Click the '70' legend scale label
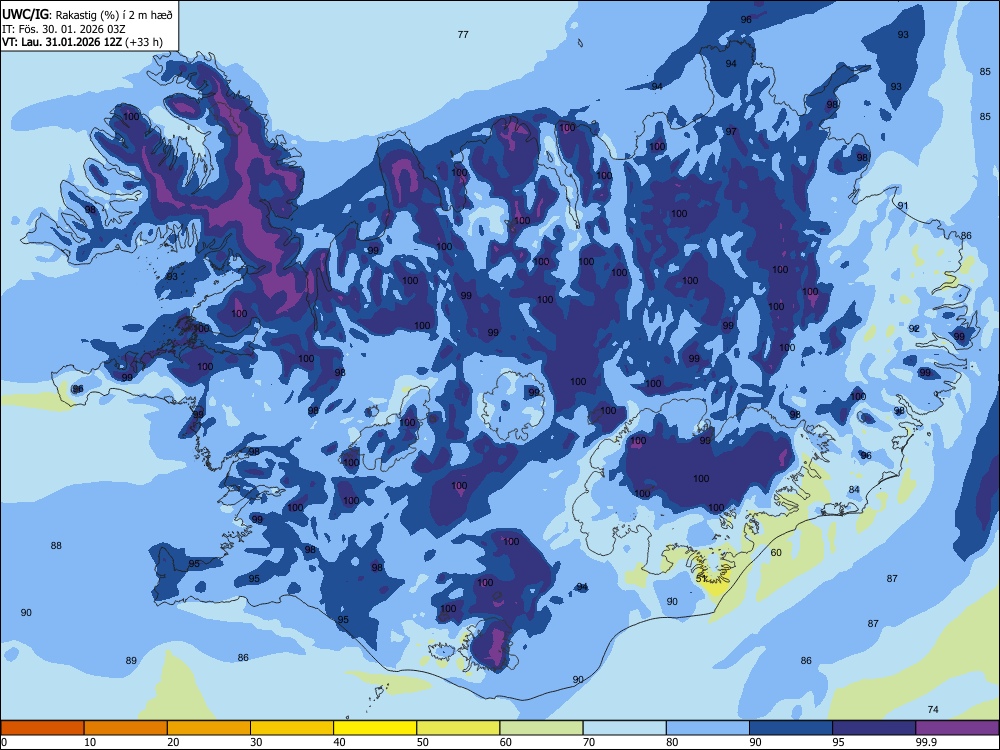Screen dimensions: 1000x750 (x=589, y=742)
